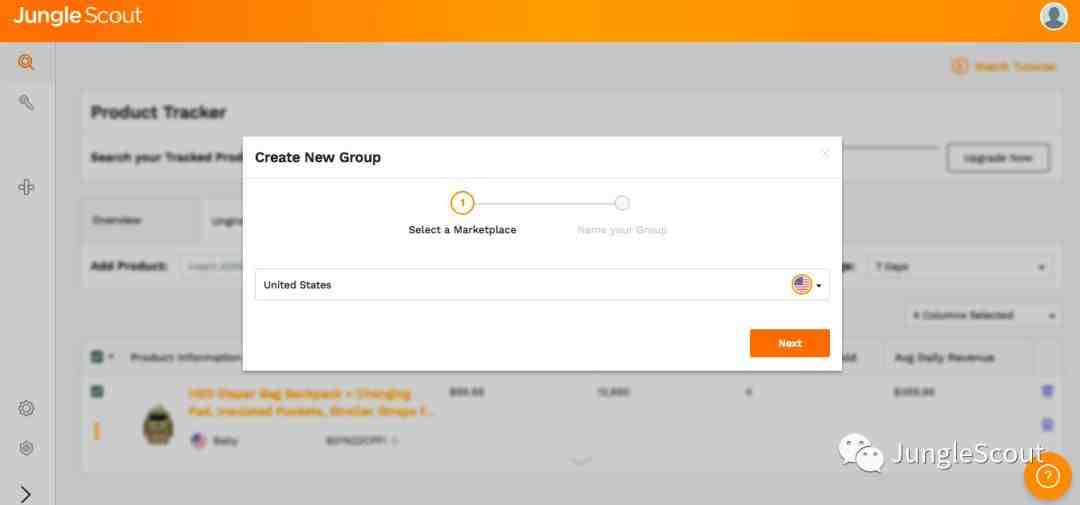Open product search magnifier sidebar icon
1080x505 pixels.
click(26, 63)
